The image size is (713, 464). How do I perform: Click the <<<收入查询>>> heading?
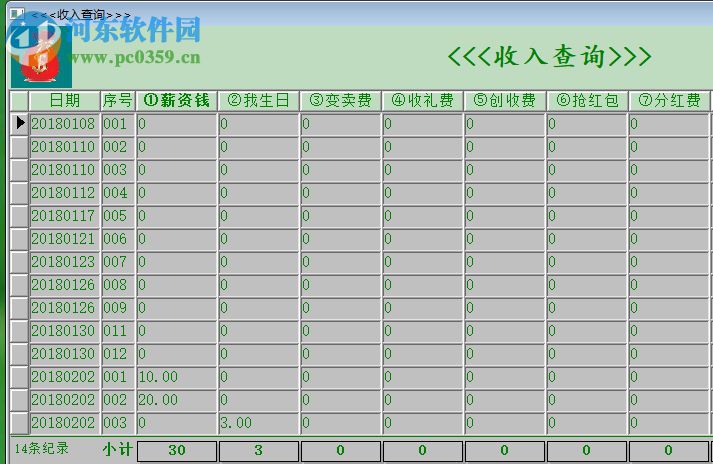549,57
